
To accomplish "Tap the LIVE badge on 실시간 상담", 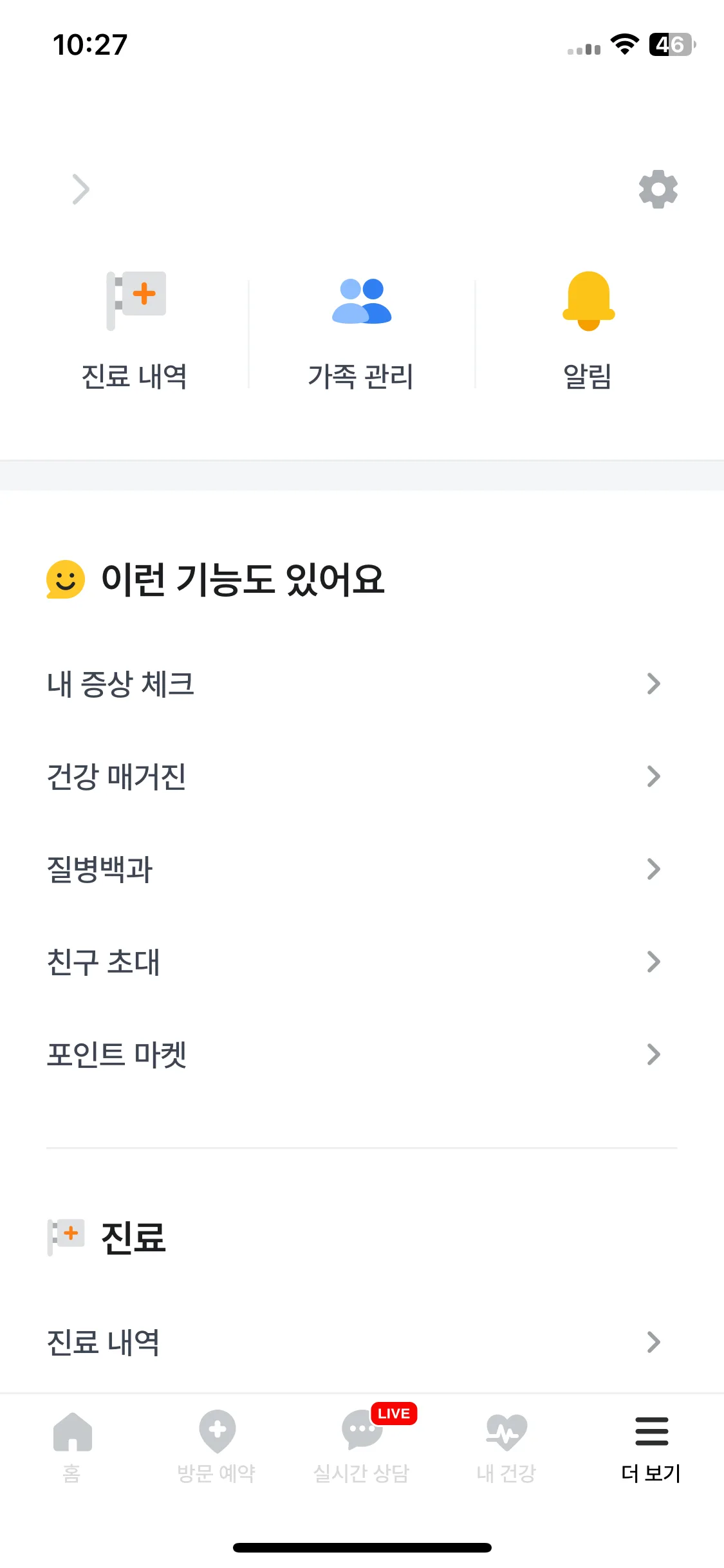I will point(394,1414).
